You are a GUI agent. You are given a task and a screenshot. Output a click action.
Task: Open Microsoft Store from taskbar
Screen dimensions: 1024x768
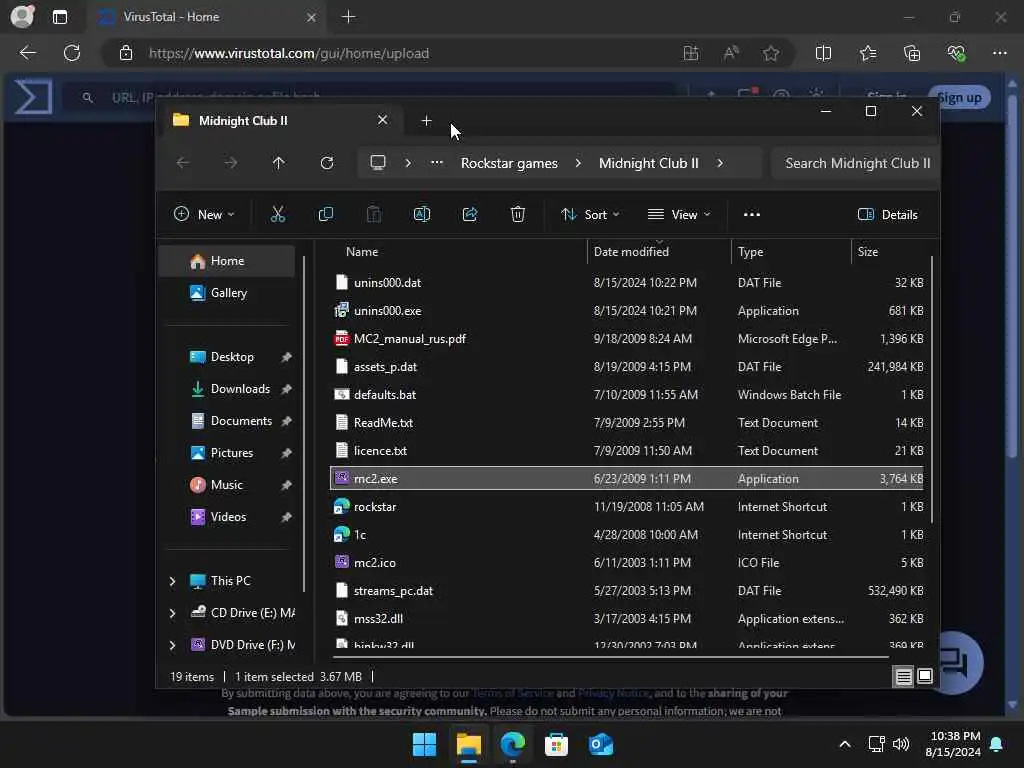point(556,744)
